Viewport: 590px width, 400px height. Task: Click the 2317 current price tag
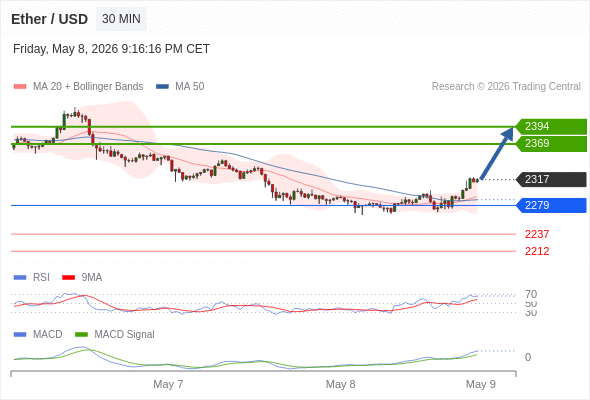pos(551,179)
